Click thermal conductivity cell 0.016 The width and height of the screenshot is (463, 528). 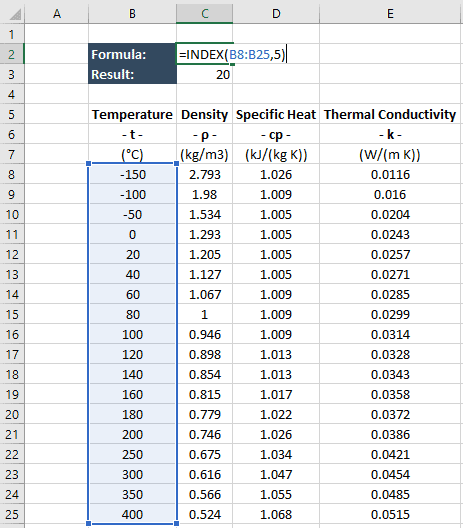[390, 194]
